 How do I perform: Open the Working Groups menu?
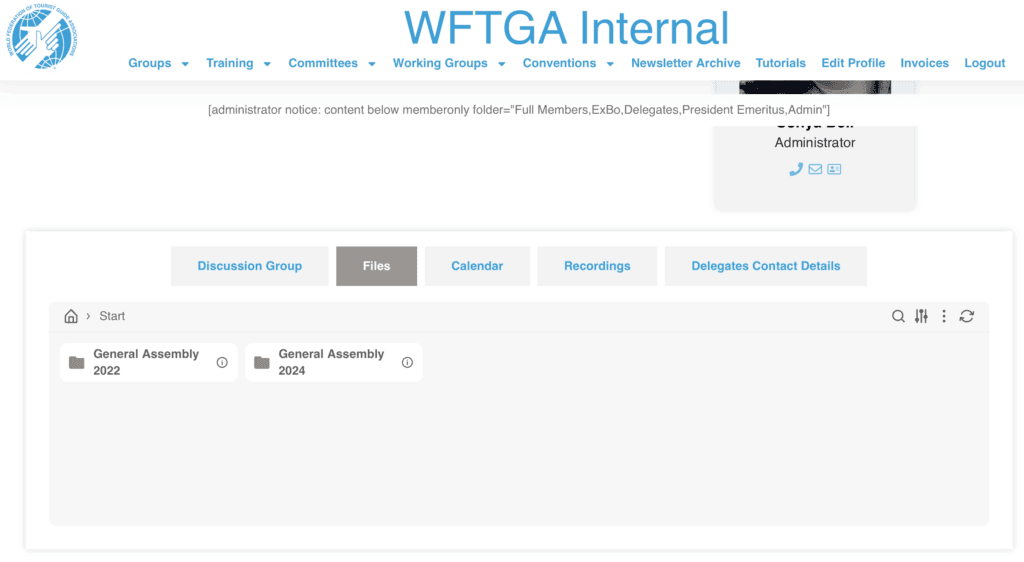click(x=440, y=63)
